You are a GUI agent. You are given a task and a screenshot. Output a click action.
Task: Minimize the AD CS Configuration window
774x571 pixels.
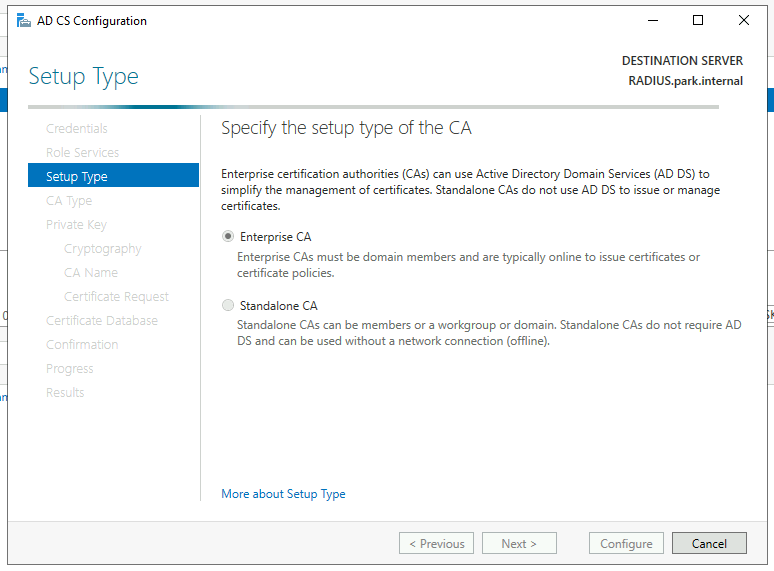point(653,20)
